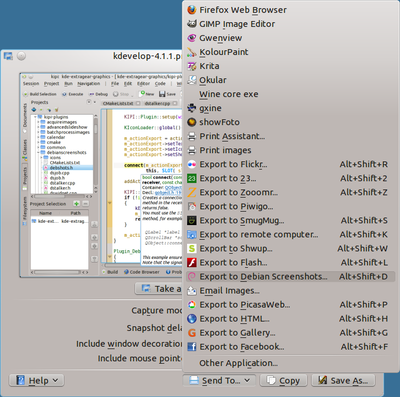Click the GIMP Image Editor icon
Image resolution: width=400 pixels, height=397 pixels.
pos(191,24)
